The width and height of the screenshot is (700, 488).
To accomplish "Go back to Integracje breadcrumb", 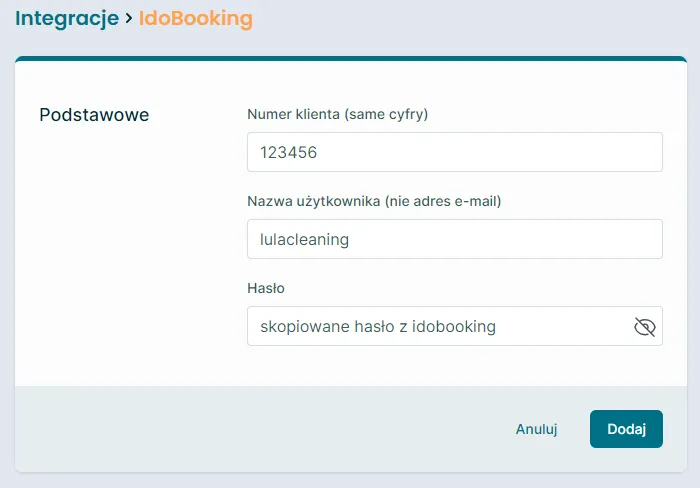I will [67, 18].
